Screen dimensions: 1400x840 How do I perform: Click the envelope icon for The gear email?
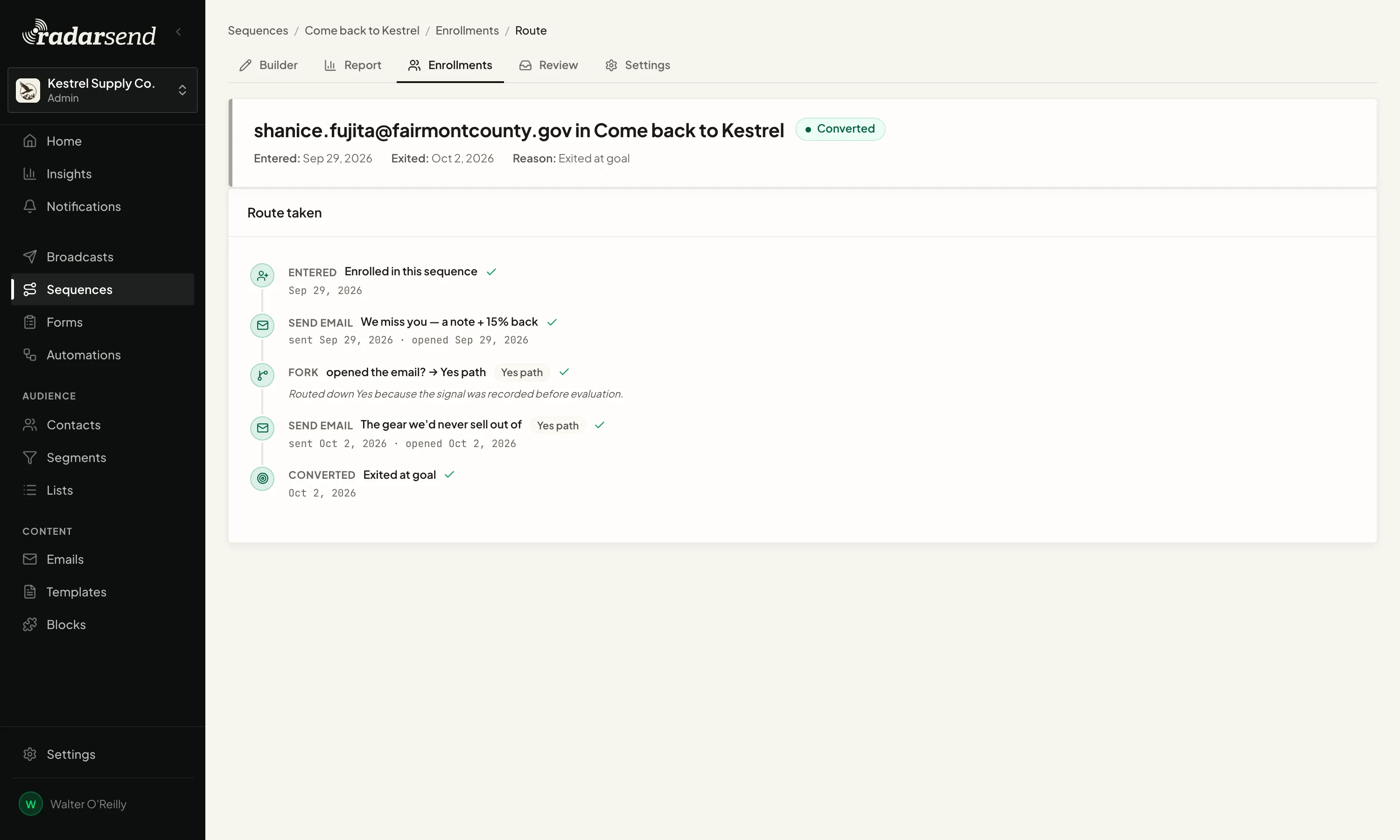click(263, 428)
